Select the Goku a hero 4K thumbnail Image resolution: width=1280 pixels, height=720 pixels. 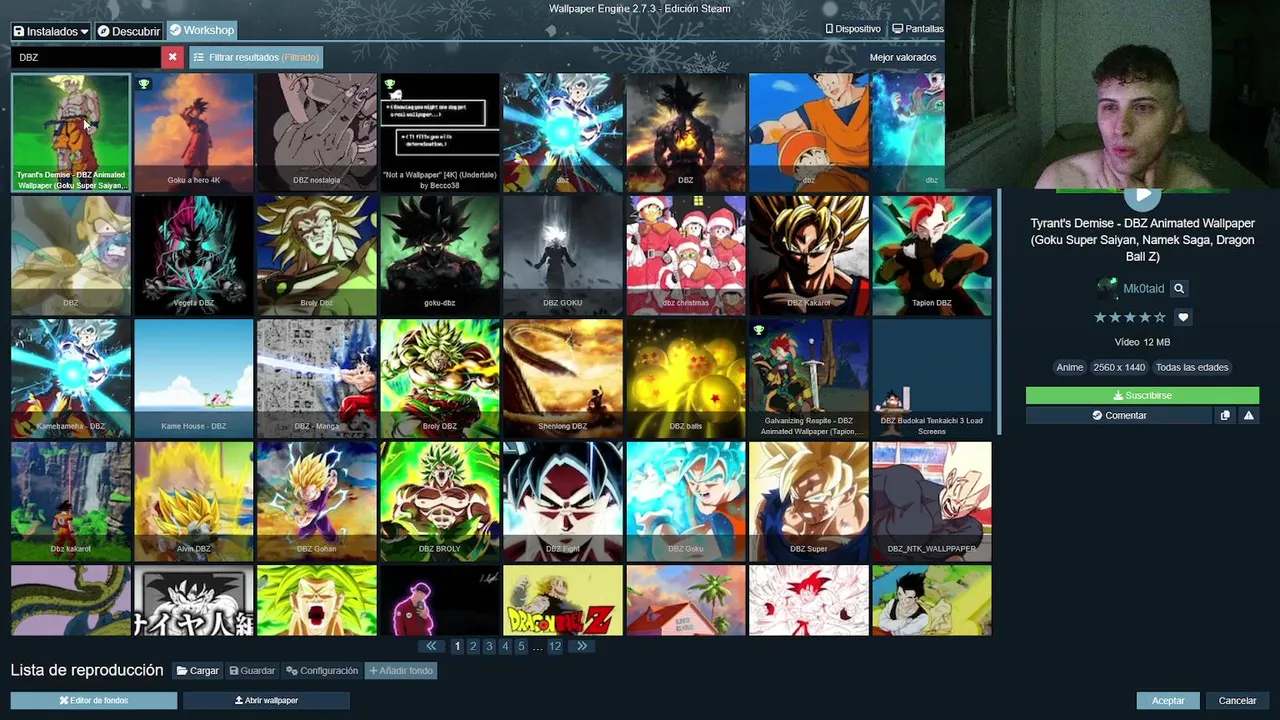tap(194, 132)
